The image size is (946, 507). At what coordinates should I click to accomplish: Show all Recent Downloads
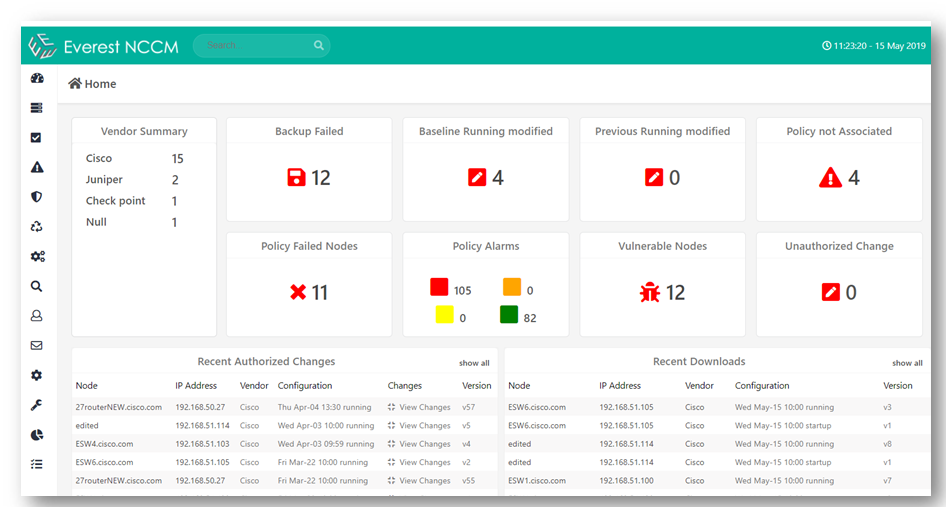[x=907, y=363]
